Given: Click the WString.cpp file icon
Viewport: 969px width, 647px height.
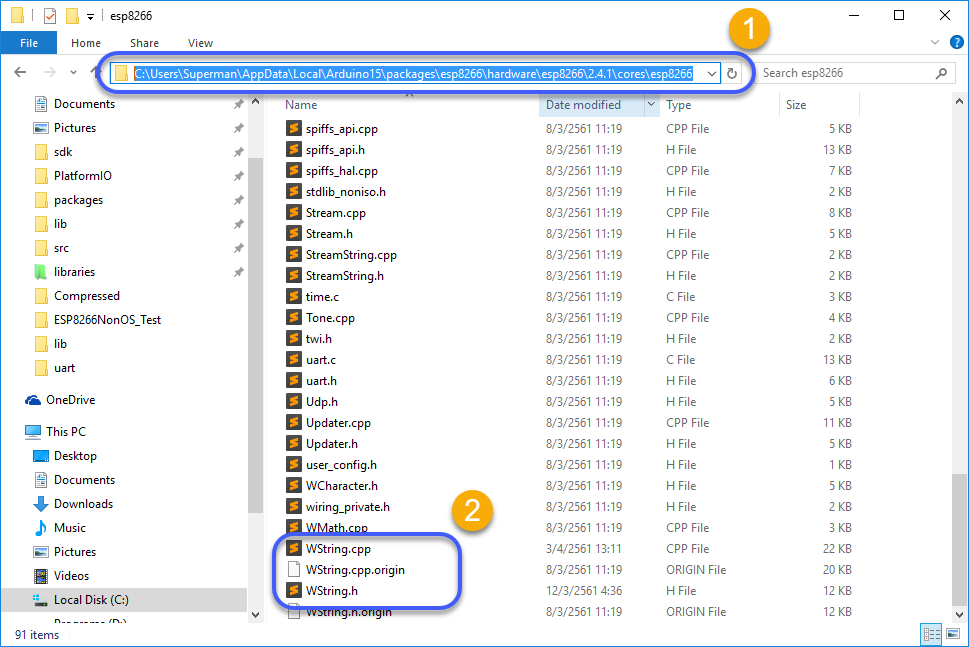Looking at the screenshot, I should pyautogui.click(x=294, y=548).
